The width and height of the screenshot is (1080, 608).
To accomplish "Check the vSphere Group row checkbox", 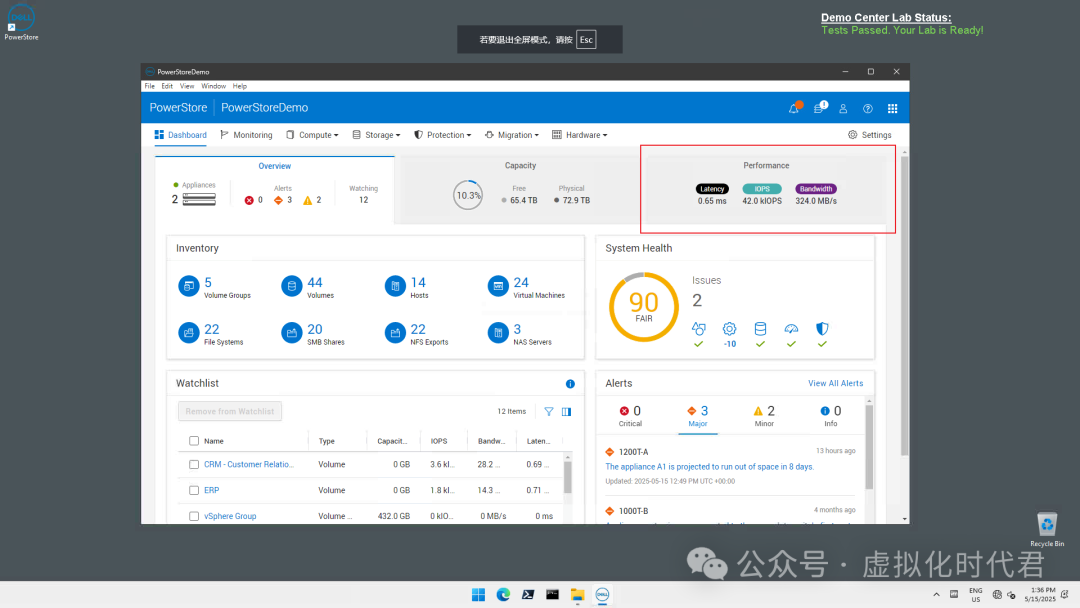I will [194, 516].
